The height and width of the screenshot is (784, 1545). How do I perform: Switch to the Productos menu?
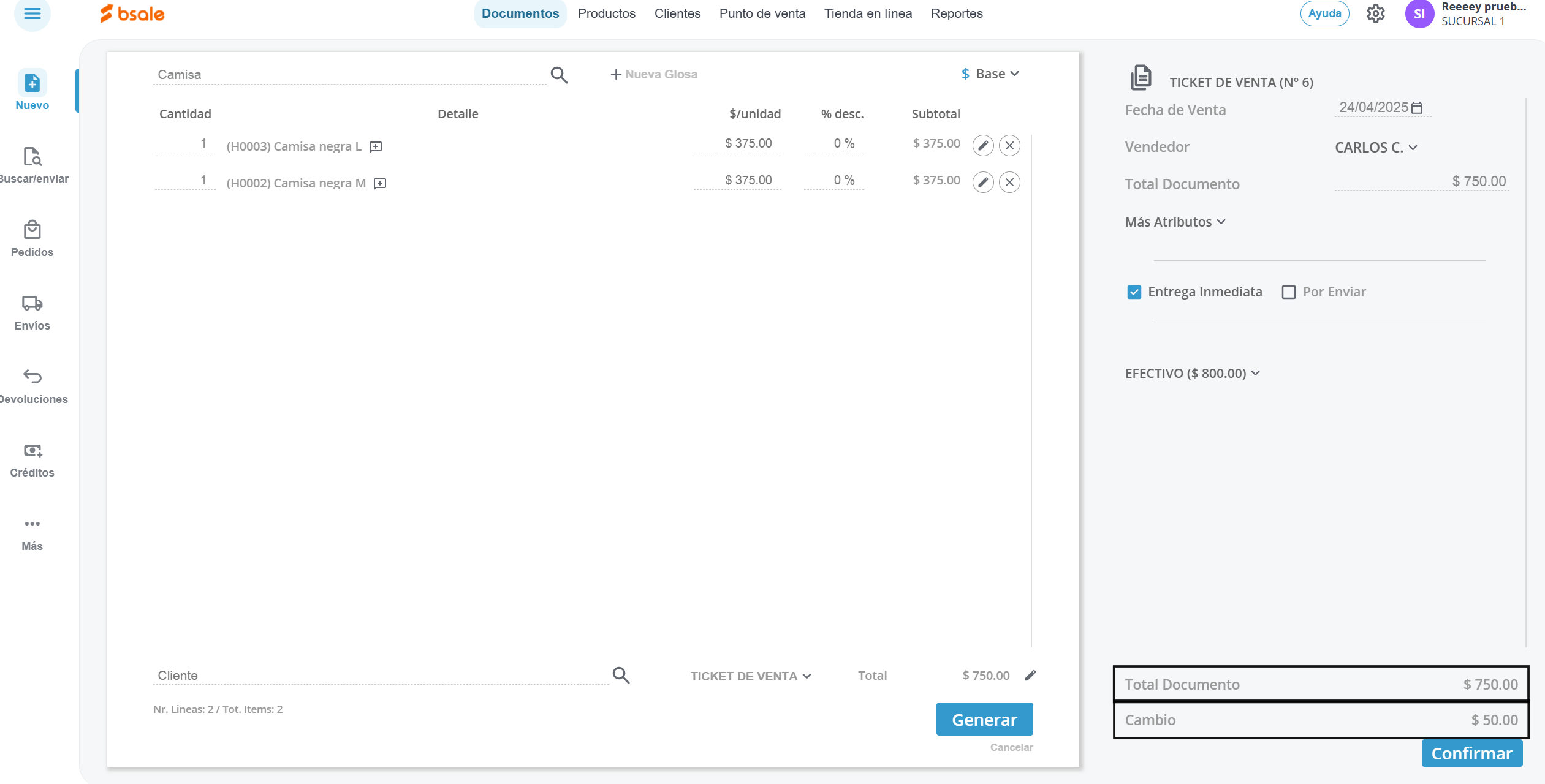click(606, 13)
